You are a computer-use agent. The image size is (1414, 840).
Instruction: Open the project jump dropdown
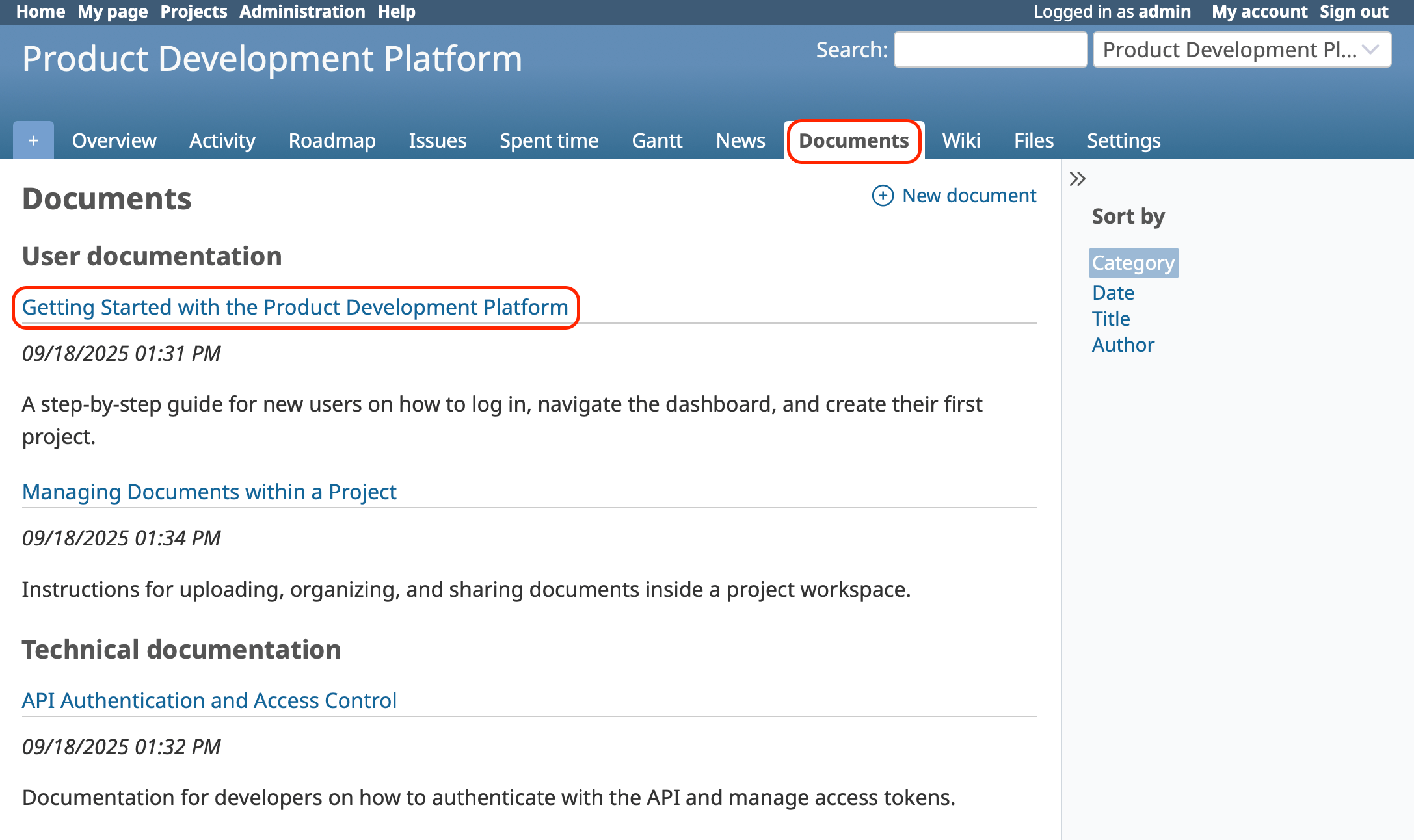[1241, 49]
